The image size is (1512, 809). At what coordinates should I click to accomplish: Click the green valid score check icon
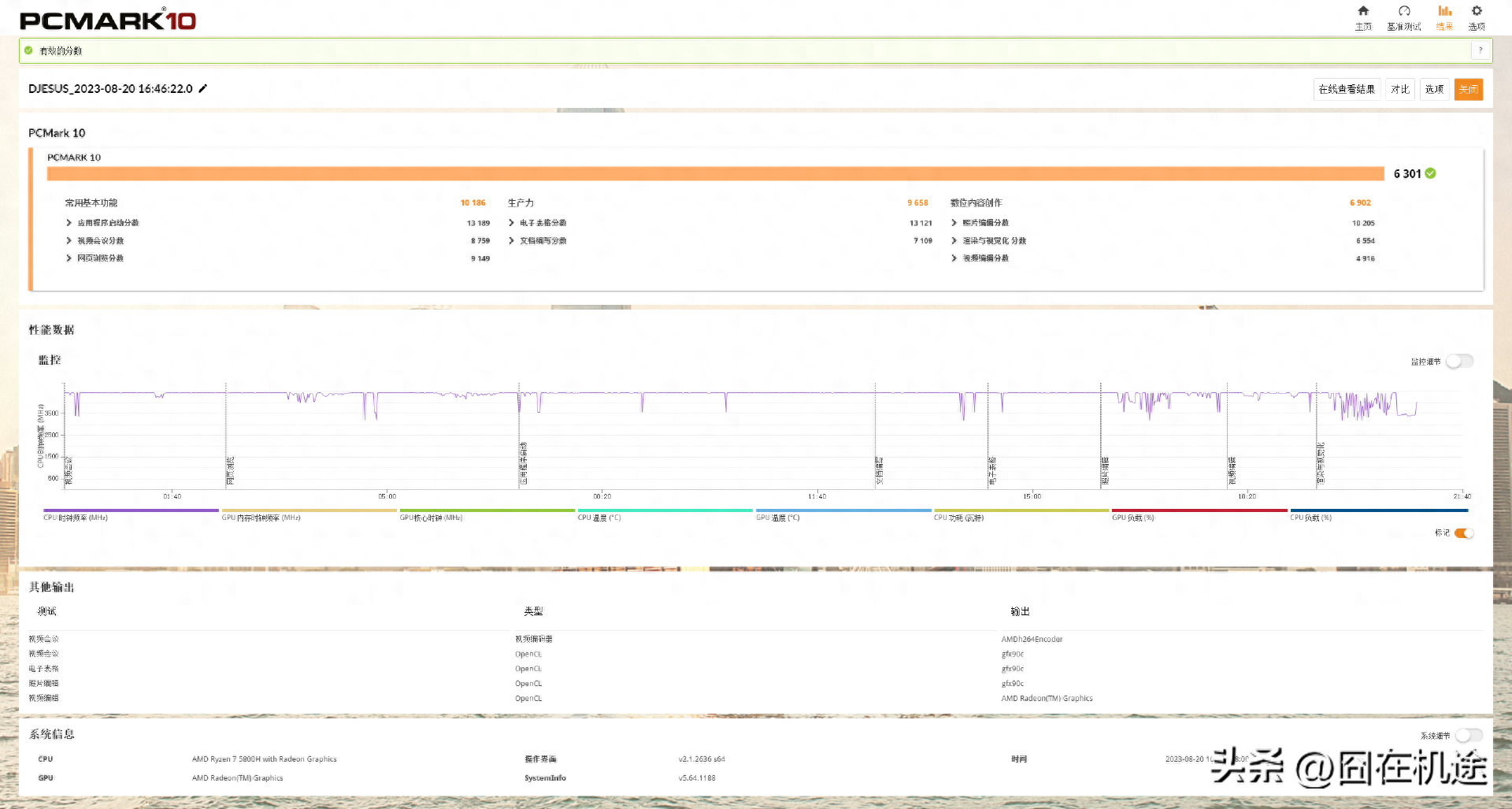(x=28, y=50)
